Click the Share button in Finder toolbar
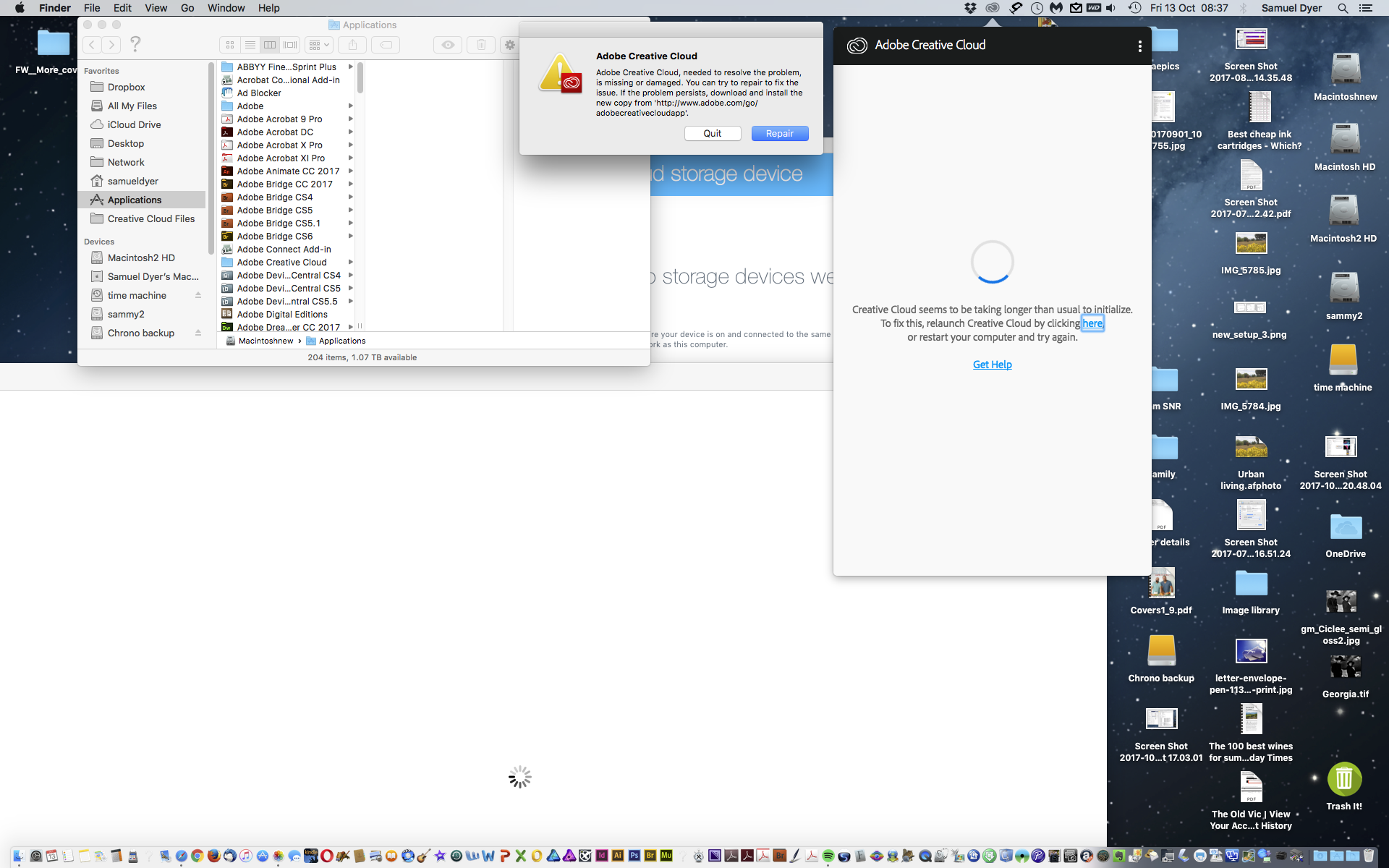Image resolution: width=1389 pixels, height=868 pixels. [352, 45]
